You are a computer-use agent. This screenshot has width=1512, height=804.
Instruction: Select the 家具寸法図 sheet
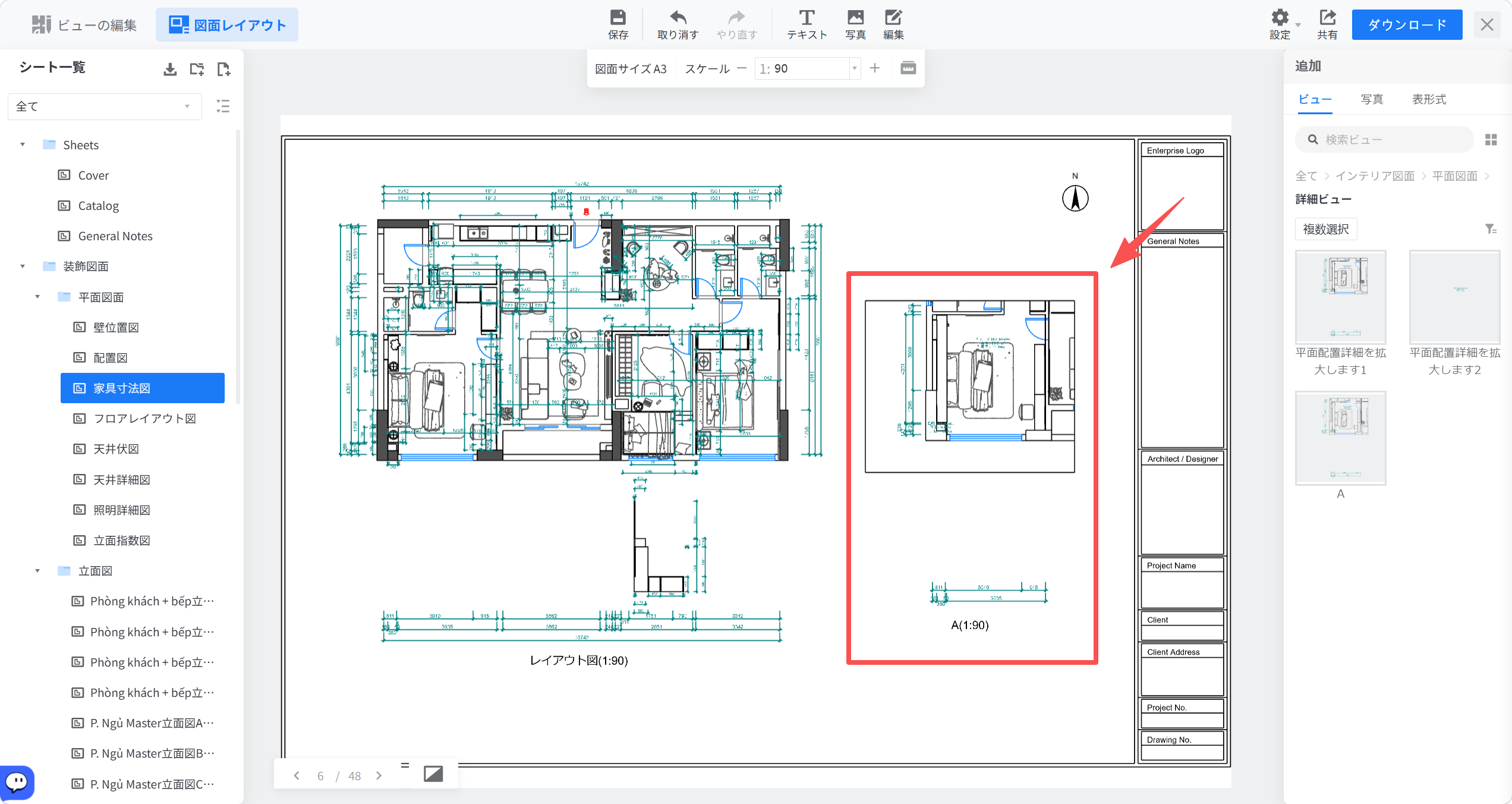pos(143,388)
